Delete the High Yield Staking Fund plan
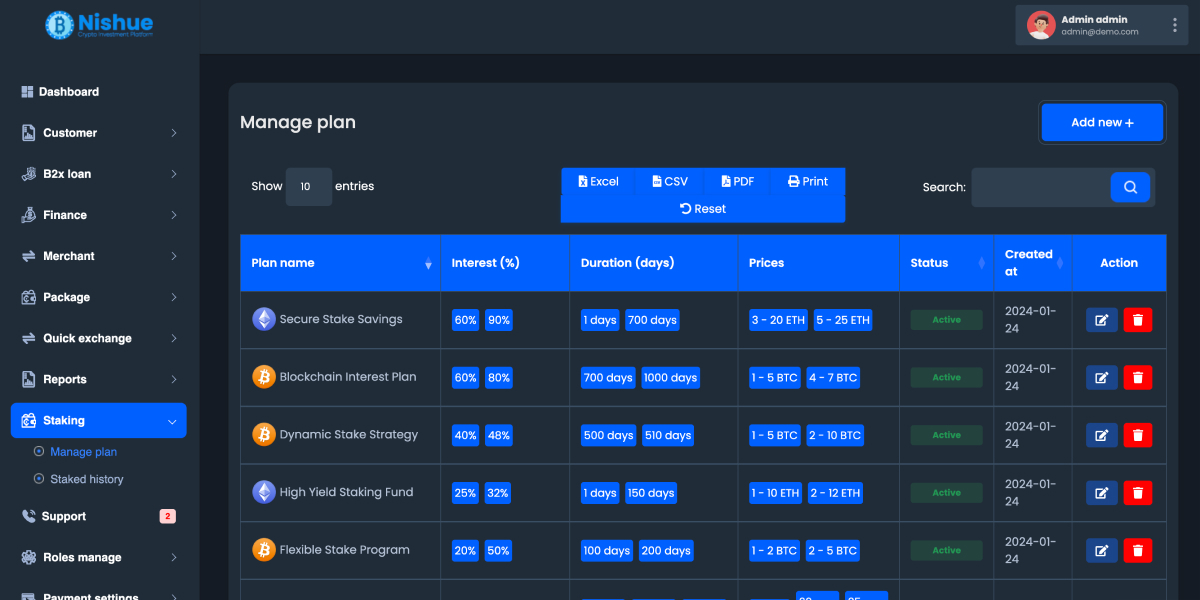Viewport: 1200px width, 600px height. (x=1137, y=493)
